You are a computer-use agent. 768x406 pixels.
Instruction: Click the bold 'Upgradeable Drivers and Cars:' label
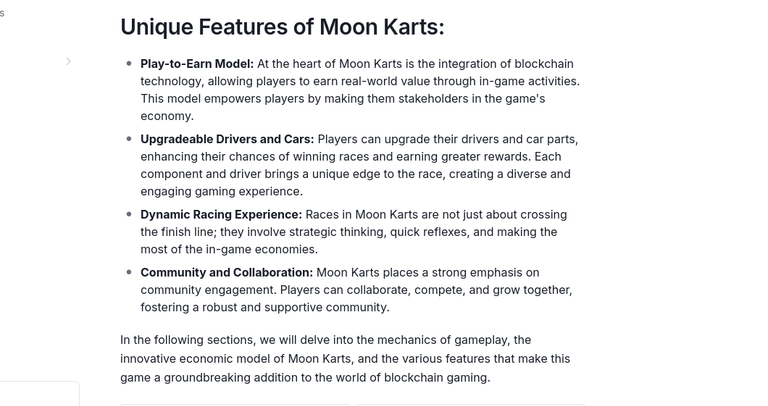227,139
